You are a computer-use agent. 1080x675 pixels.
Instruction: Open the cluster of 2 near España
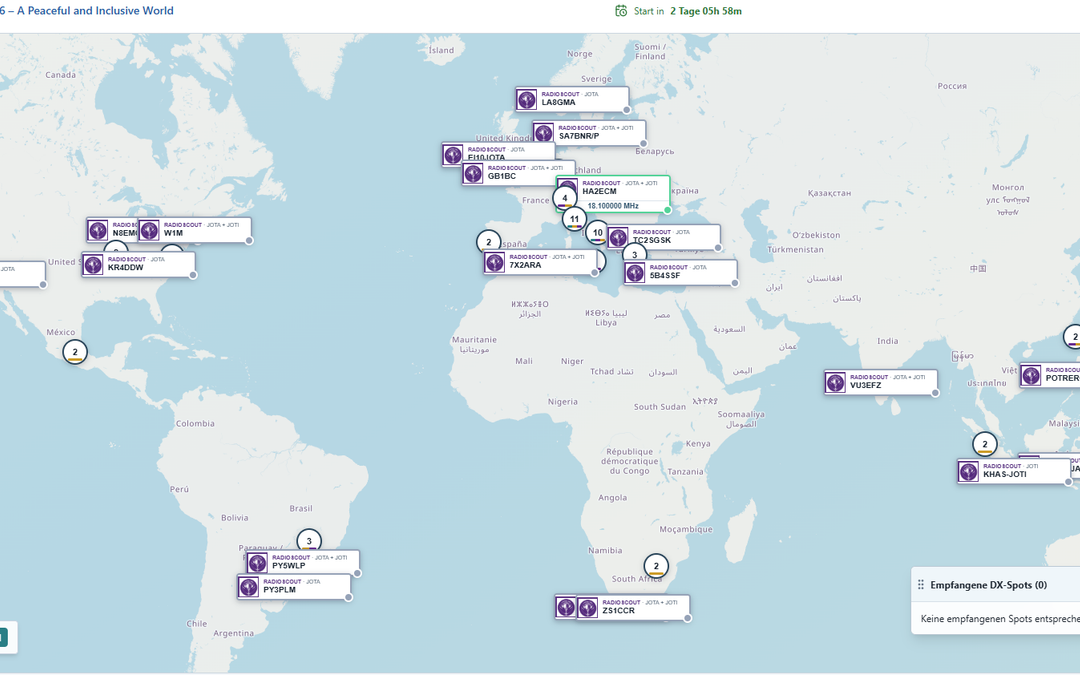(489, 242)
